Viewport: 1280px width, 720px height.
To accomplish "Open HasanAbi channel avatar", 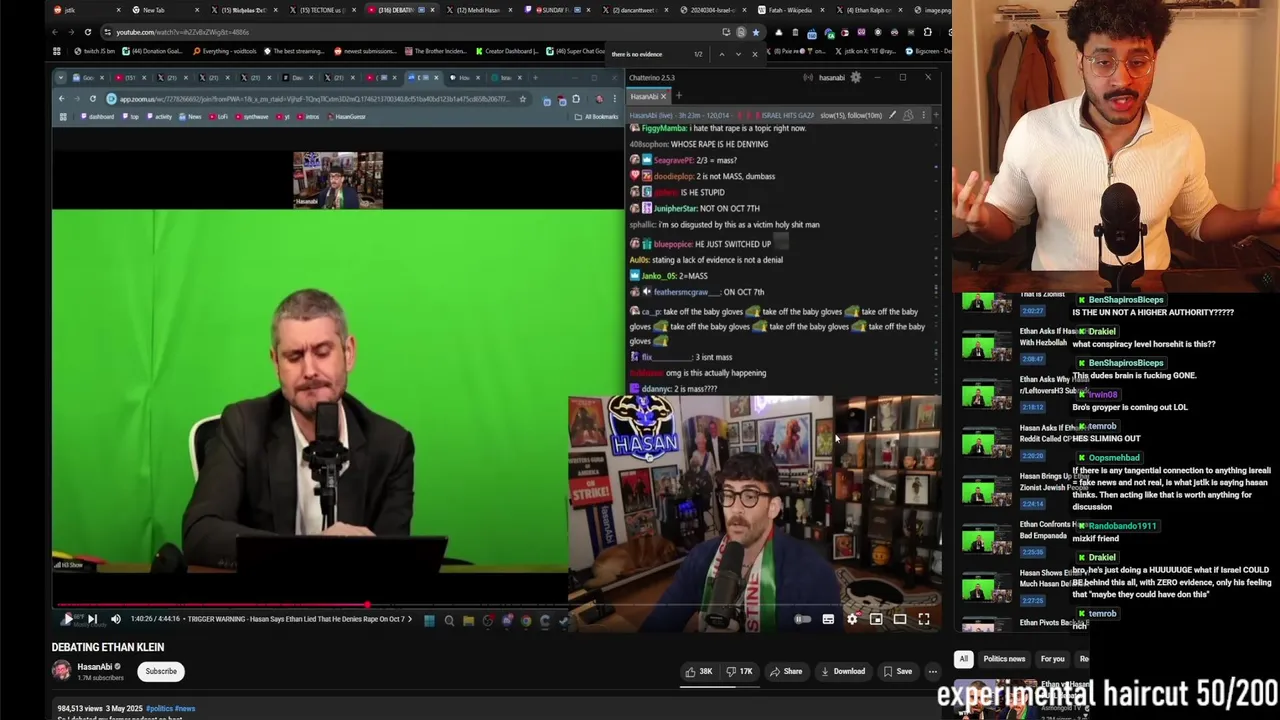I will click(x=62, y=671).
